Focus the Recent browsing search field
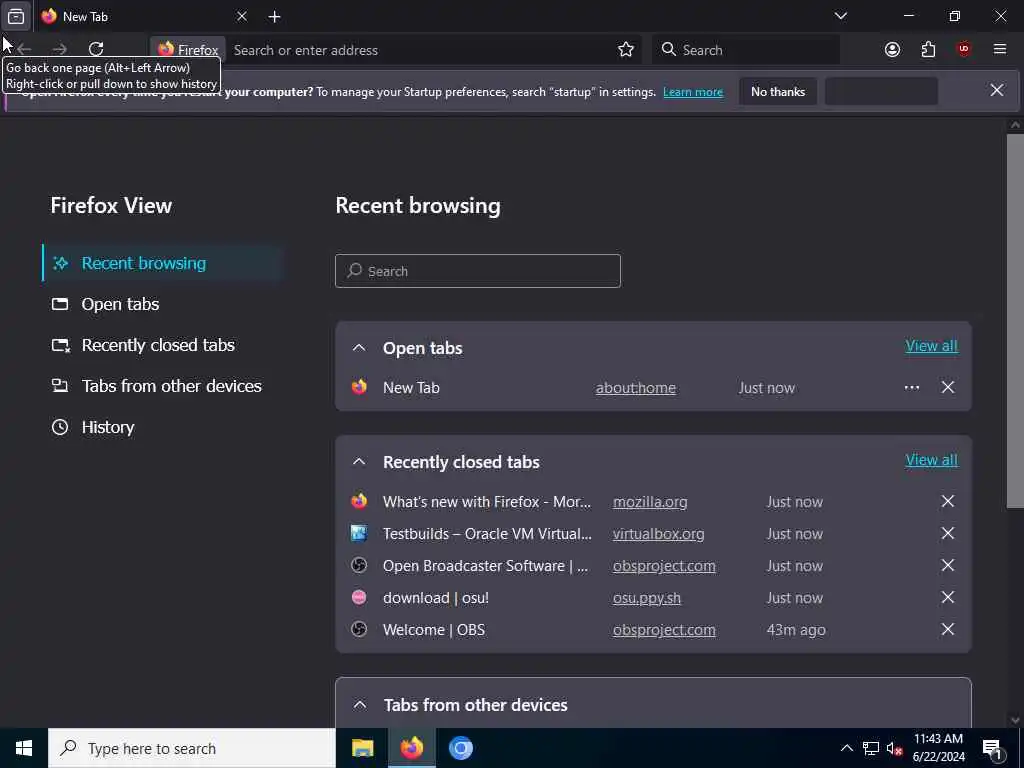This screenshot has width=1024, height=768. coord(477,271)
